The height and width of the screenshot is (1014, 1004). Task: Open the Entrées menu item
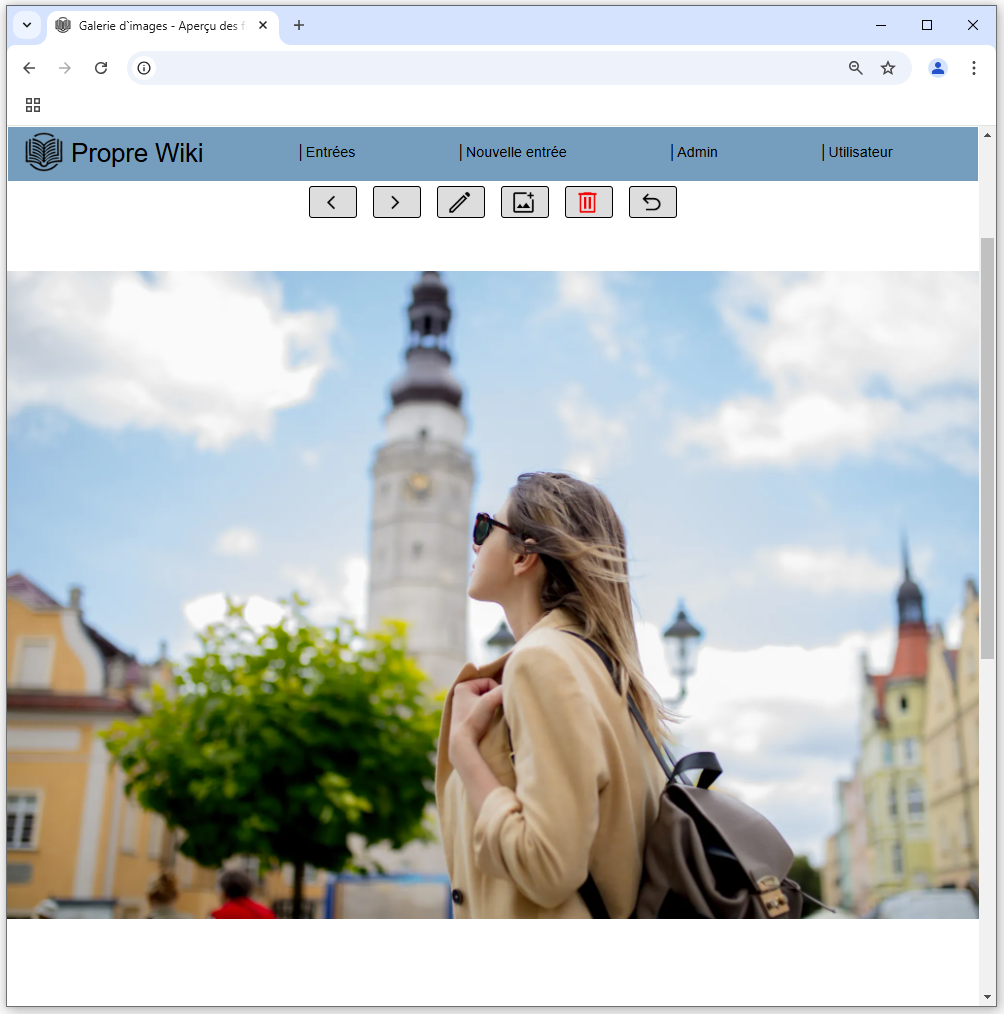[330, 152]
